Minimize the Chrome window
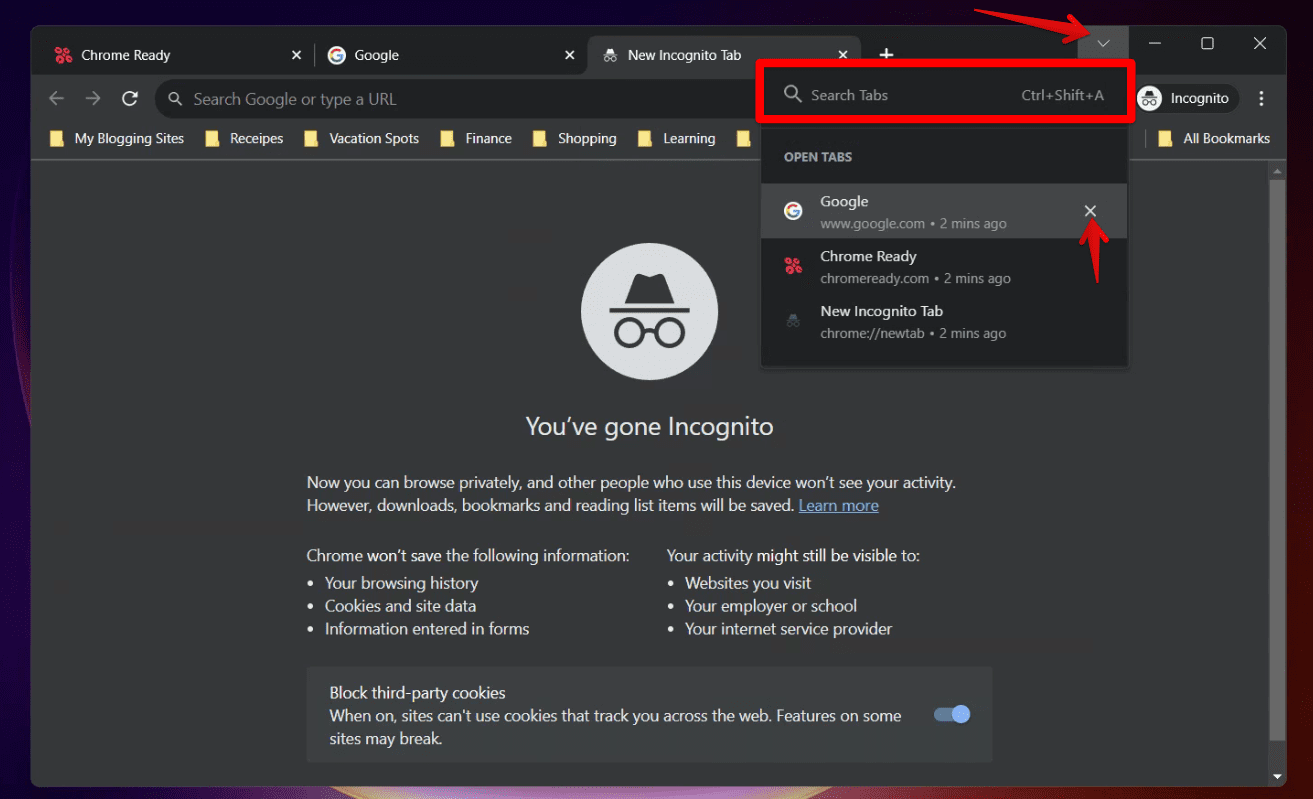 pyautogui.click(x=1155, y=43)
